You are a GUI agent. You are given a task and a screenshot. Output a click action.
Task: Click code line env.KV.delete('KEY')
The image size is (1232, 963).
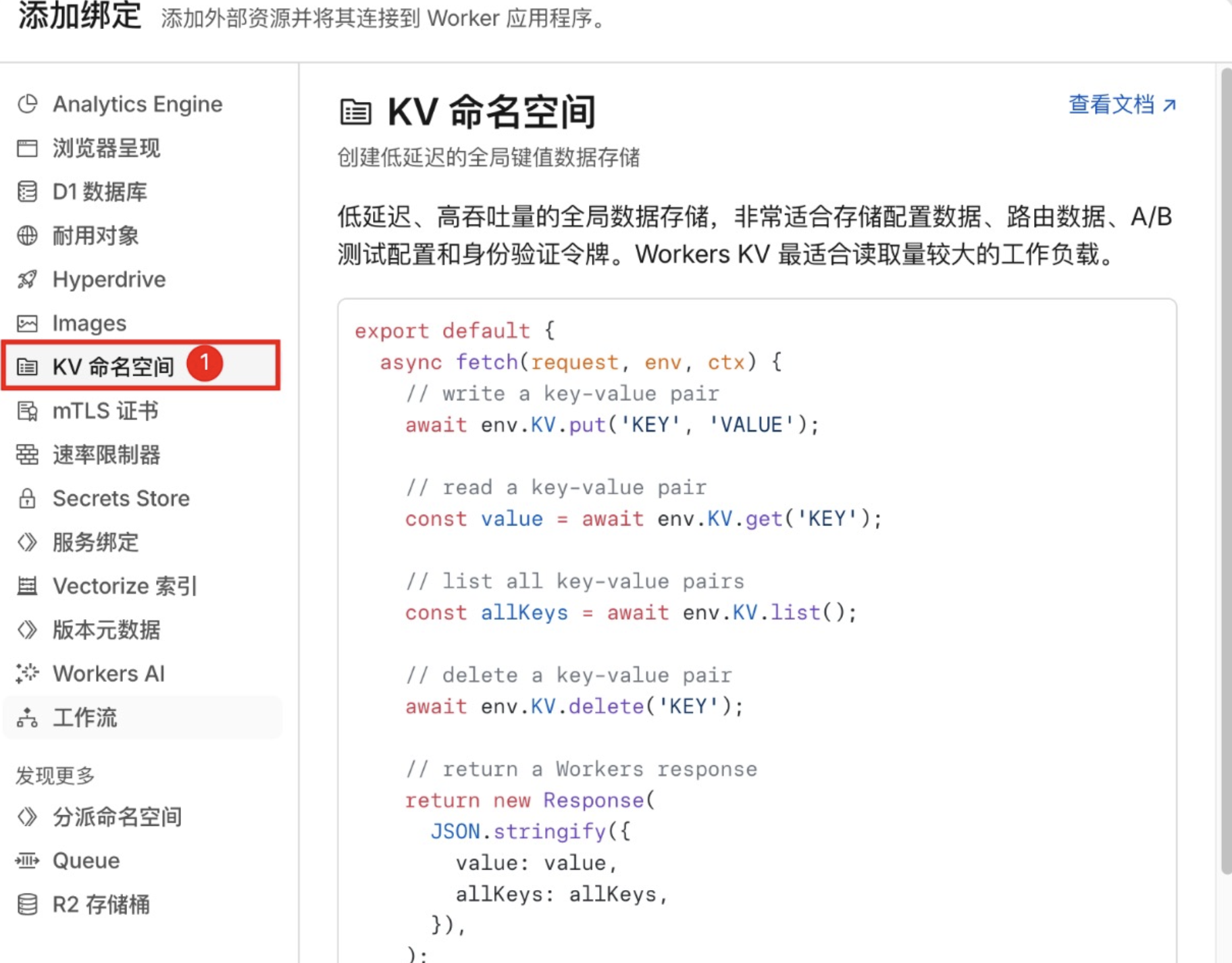pyautogui.click(x=574, y=706)
